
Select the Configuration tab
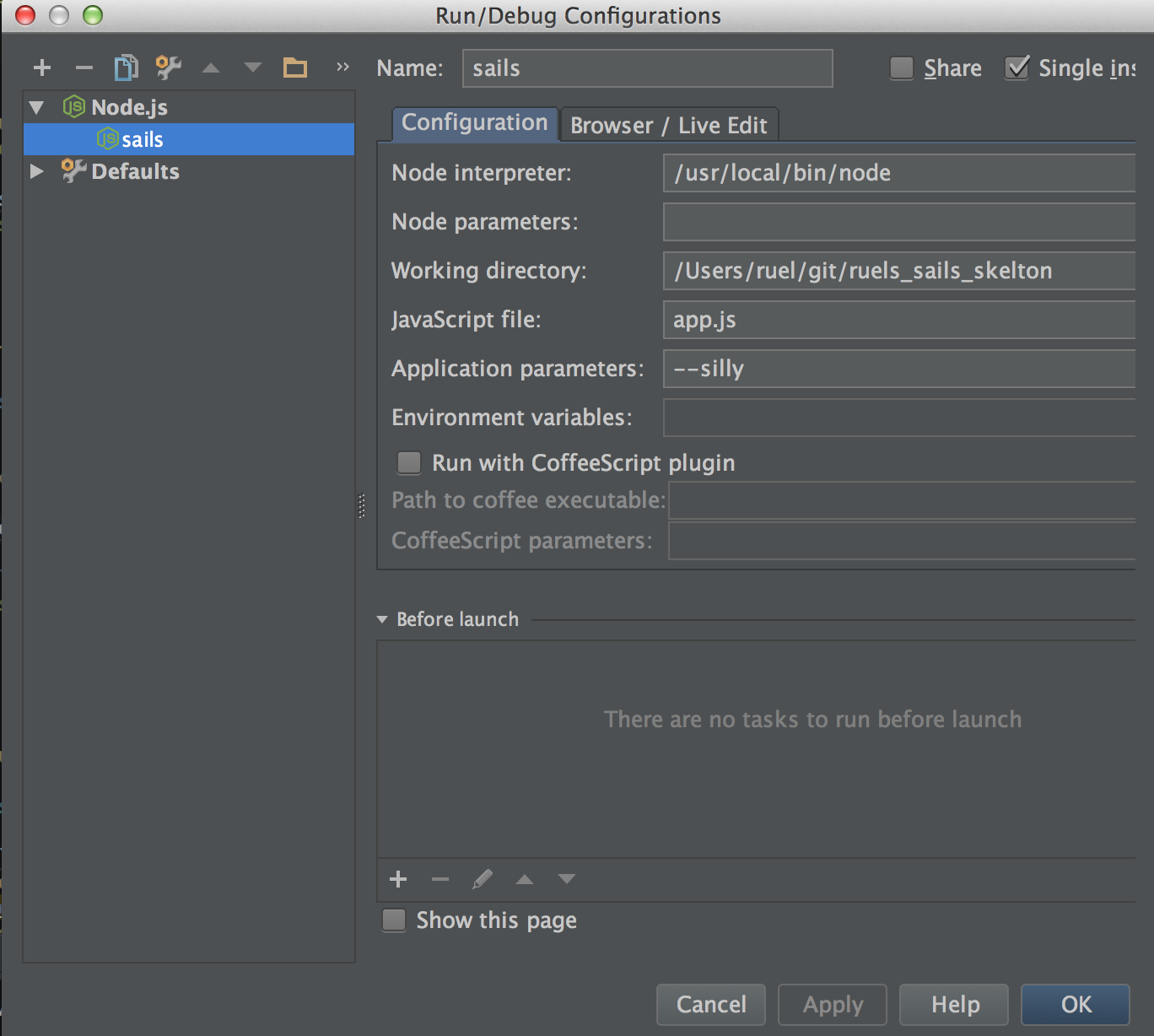point(474,123)
